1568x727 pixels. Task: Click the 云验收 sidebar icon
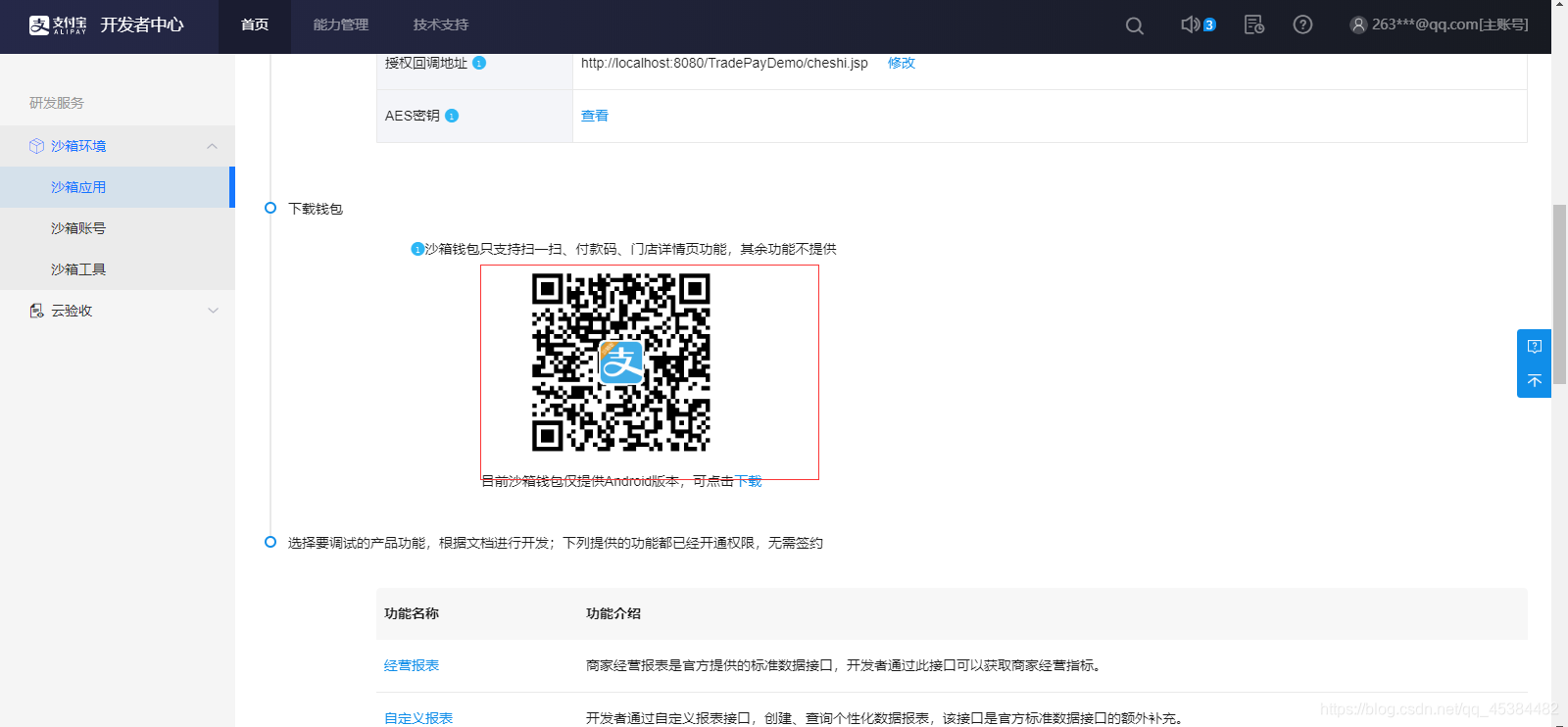(x=36, y=311)
